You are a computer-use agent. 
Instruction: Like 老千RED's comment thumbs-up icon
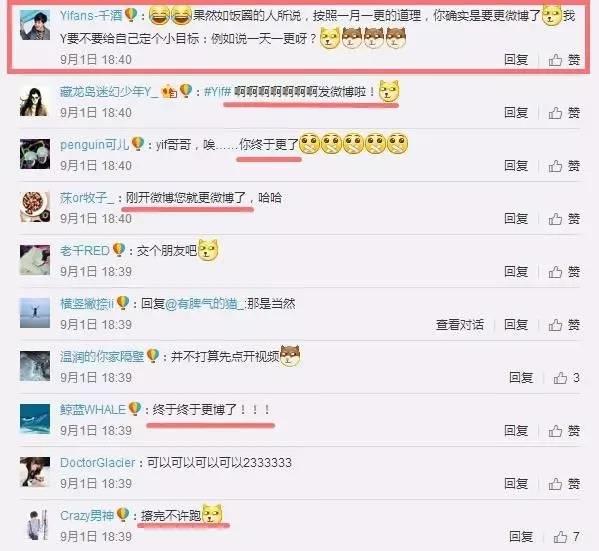555,272
